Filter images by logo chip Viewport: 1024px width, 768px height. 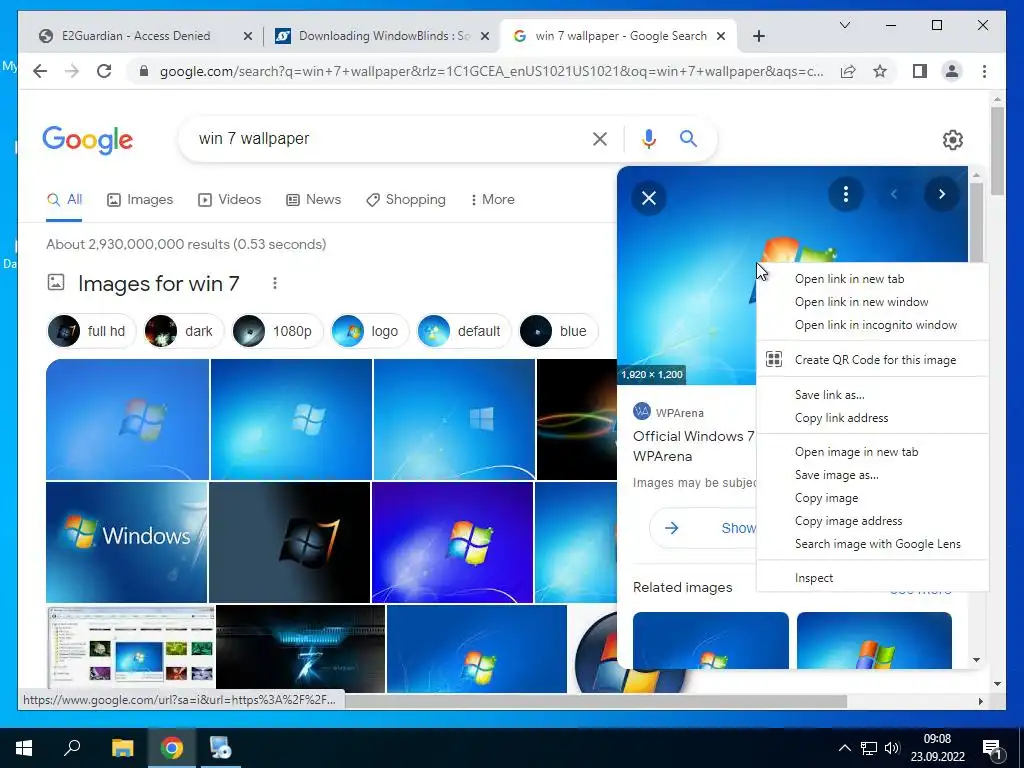(x=370, y=331)
